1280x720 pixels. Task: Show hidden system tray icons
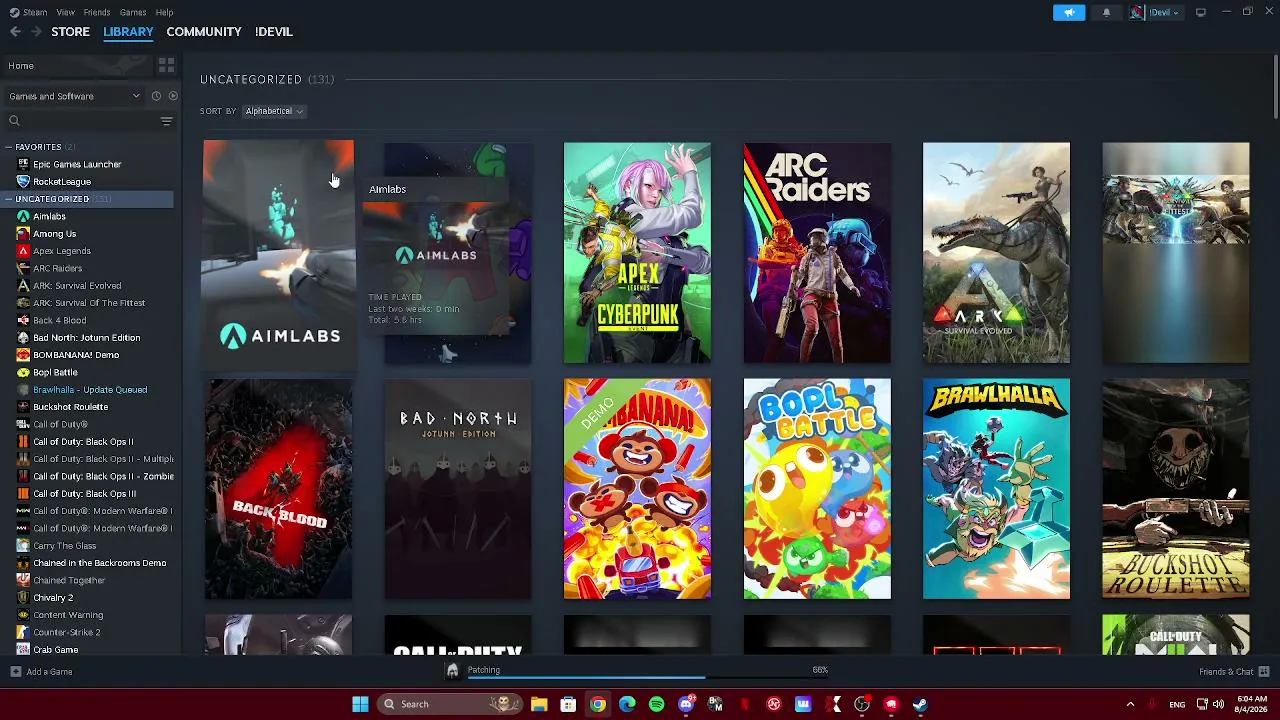1130,704
